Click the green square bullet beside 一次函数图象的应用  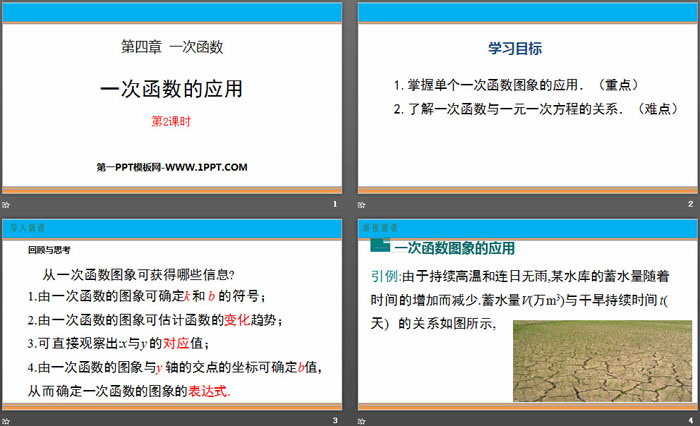[x=379, y=245]
